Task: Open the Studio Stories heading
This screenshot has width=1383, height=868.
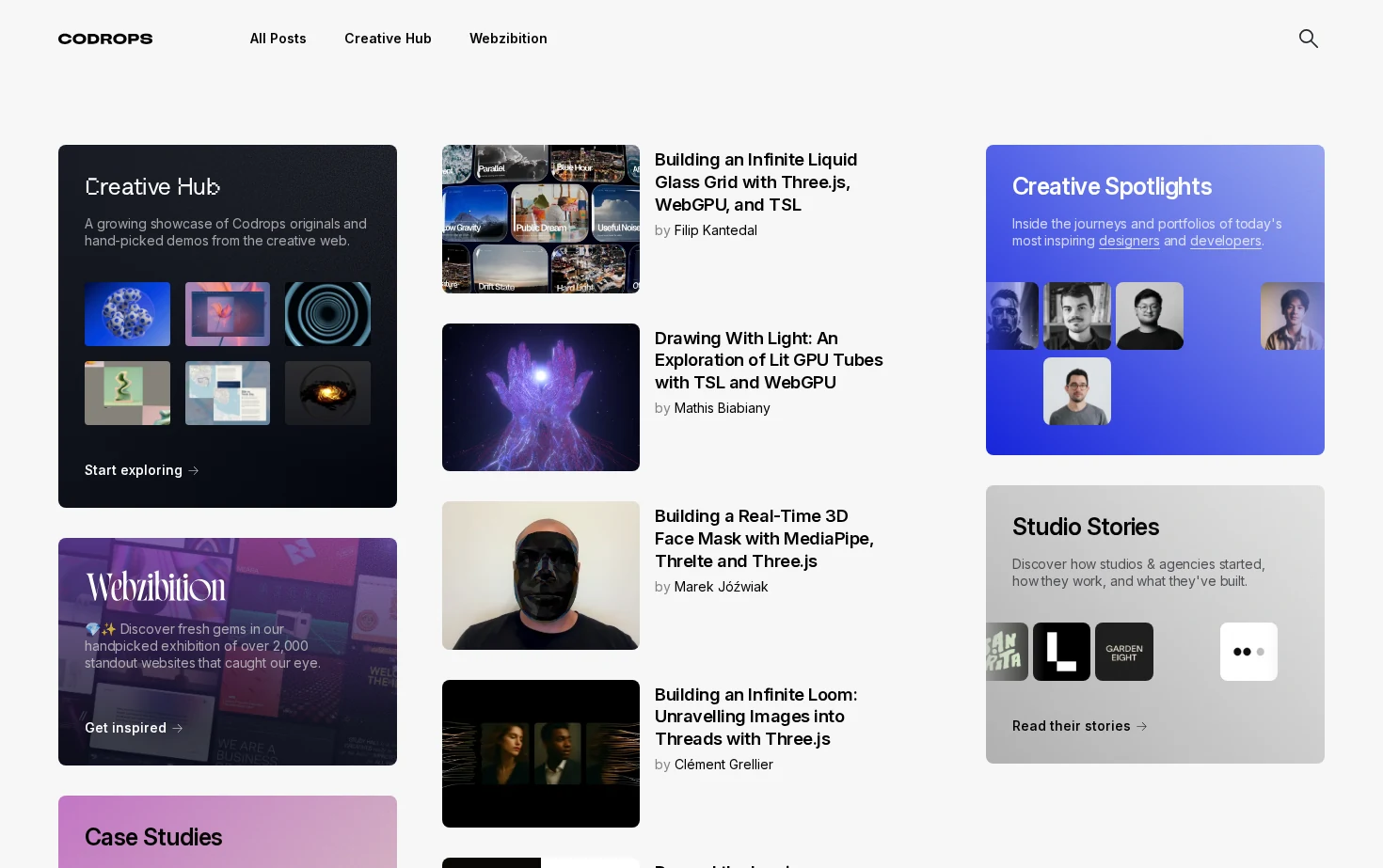Action: coord(1086,527)
